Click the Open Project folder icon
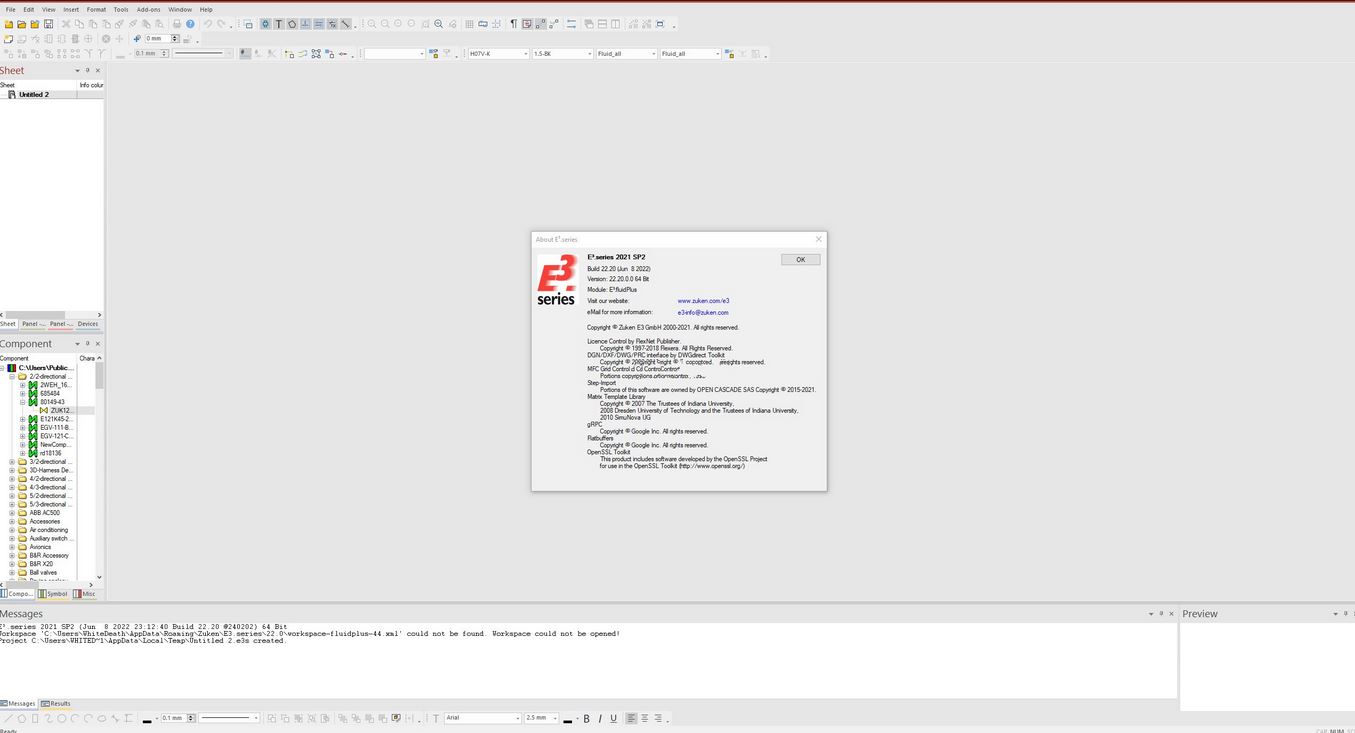This screenshot has width=1355, height=733. click(x=21, y=24)
